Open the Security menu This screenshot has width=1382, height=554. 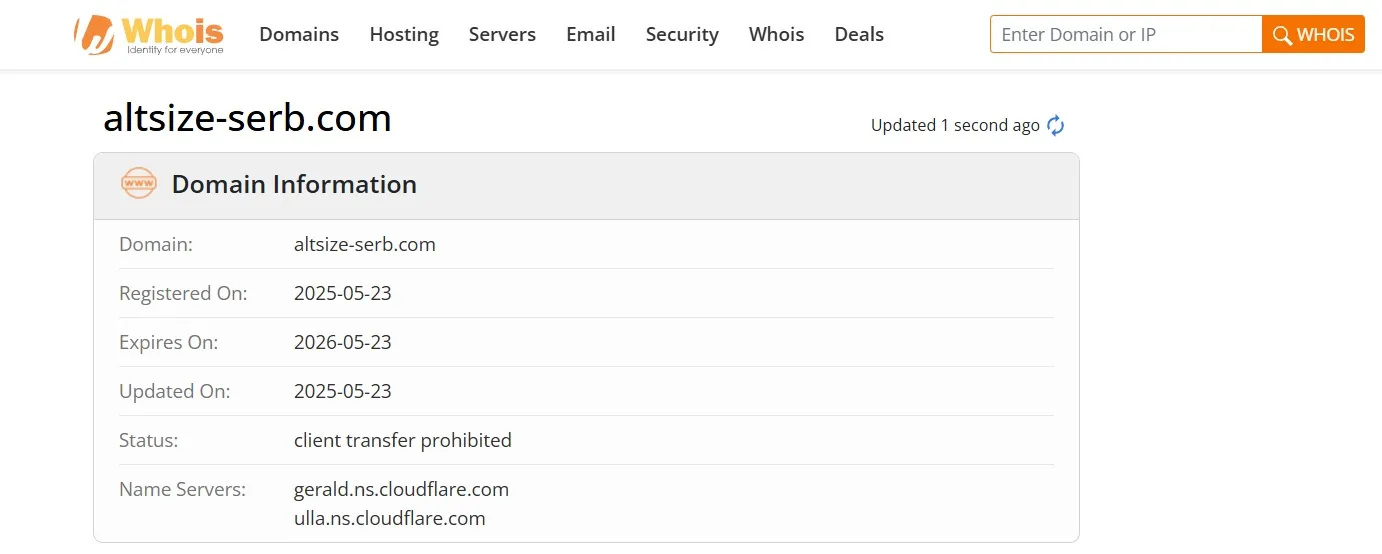682,34
